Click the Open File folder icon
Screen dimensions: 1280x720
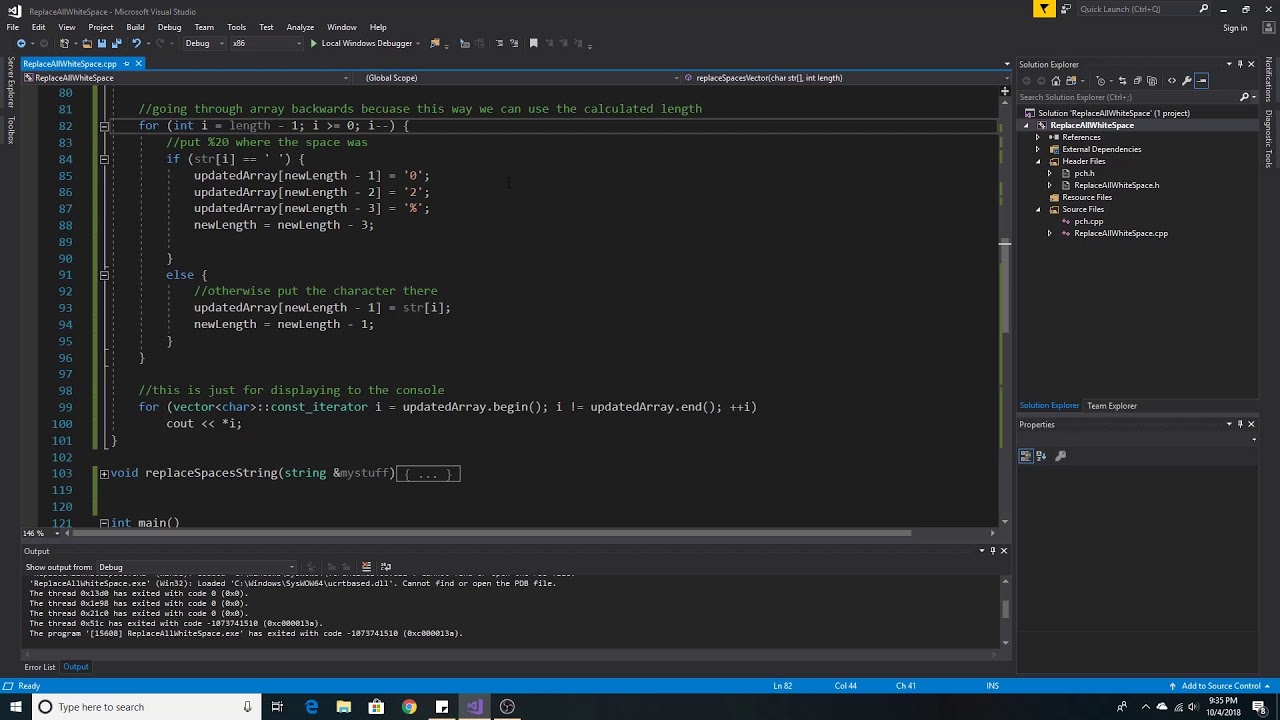[x=87, y=43]
